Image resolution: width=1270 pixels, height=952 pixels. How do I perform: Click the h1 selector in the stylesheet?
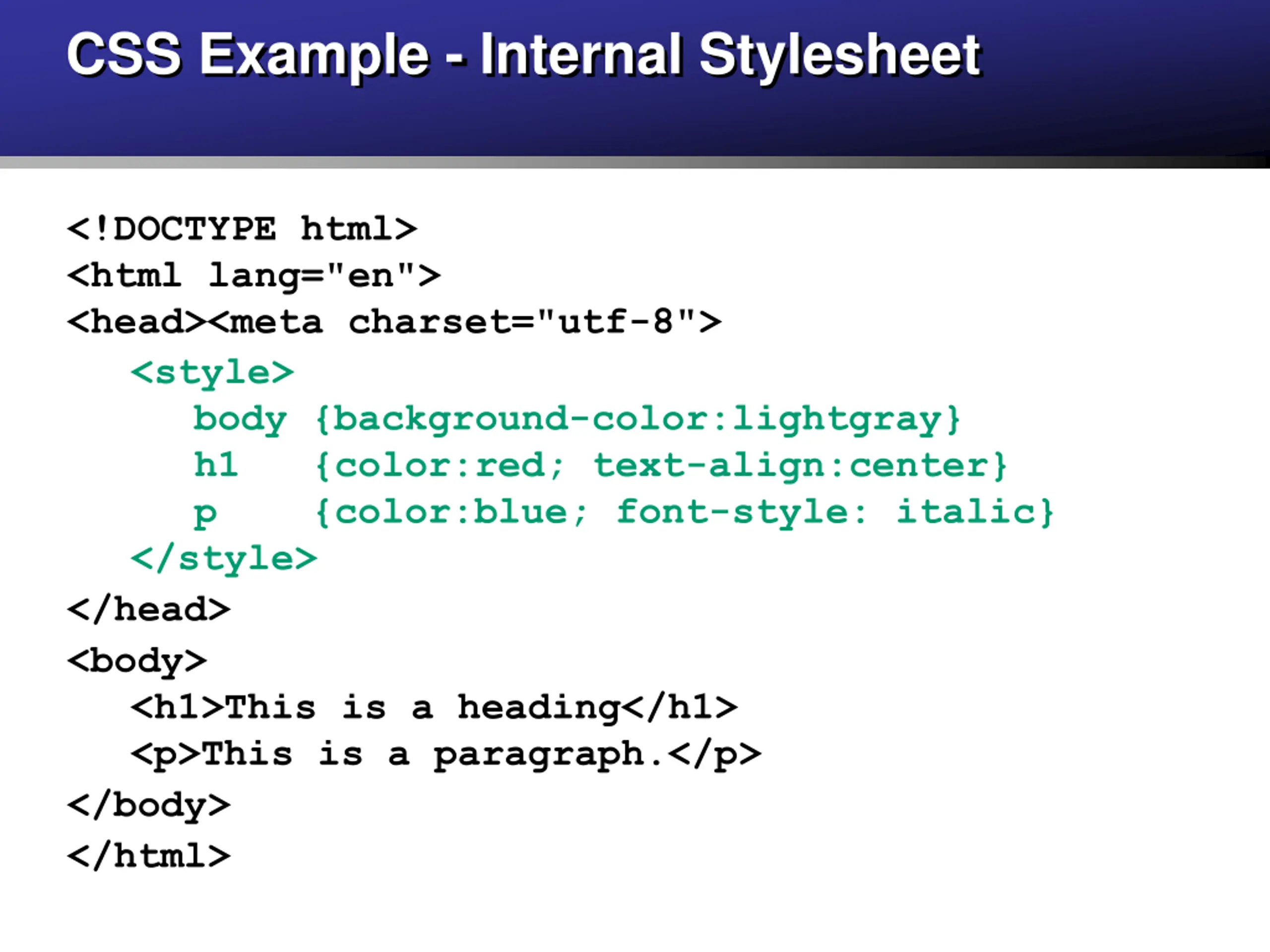click(215, 465)
